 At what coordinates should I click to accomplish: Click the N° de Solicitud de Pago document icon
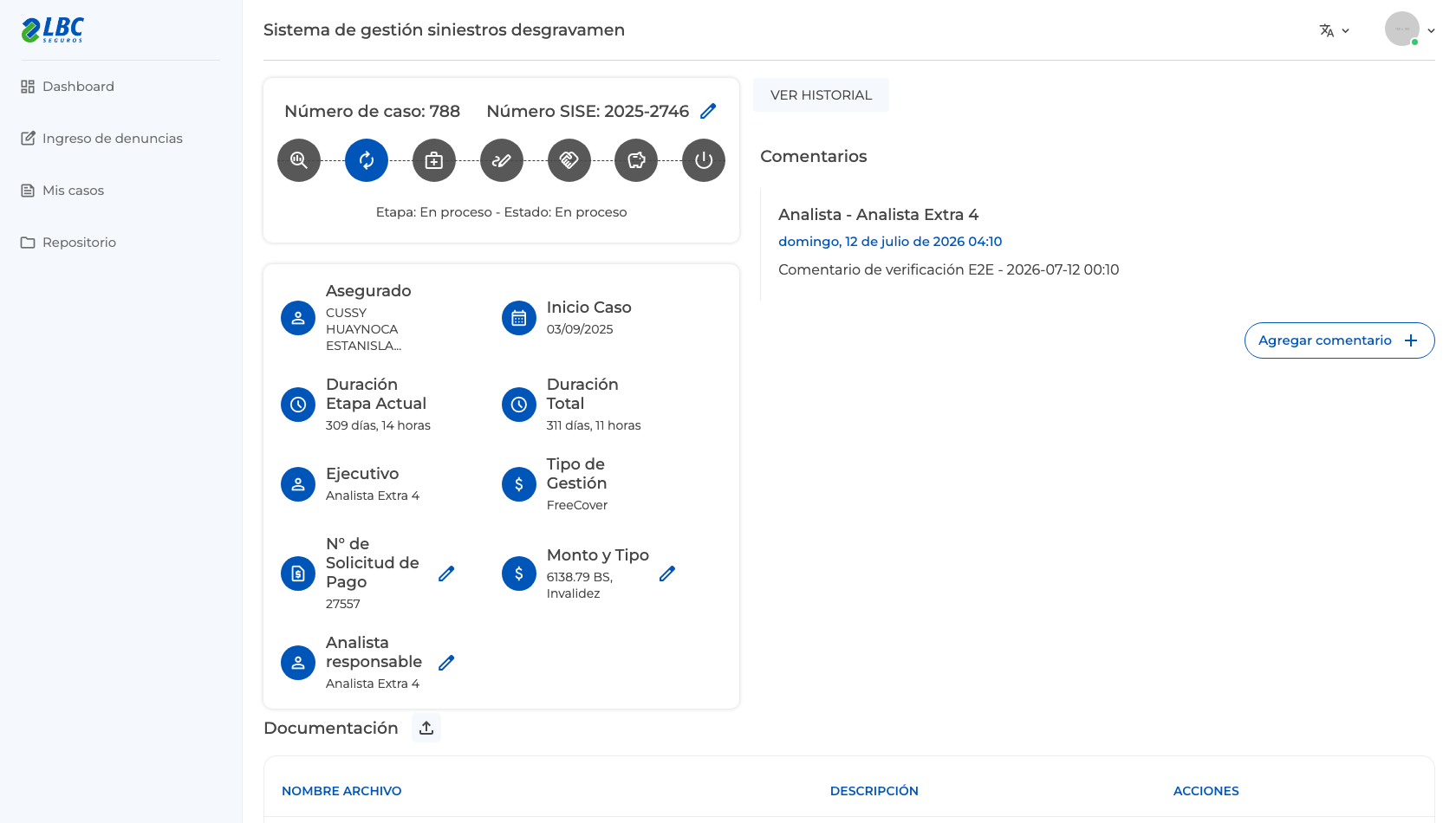298,574
